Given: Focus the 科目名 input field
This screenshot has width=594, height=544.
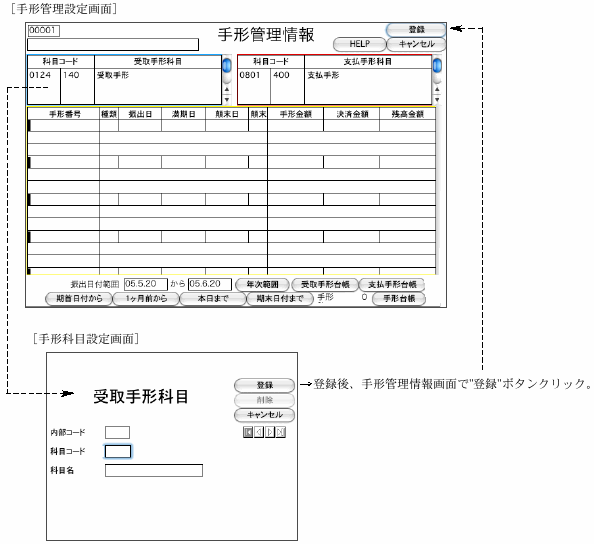Looking at the screenshot, I should click(x=154, y=471).
